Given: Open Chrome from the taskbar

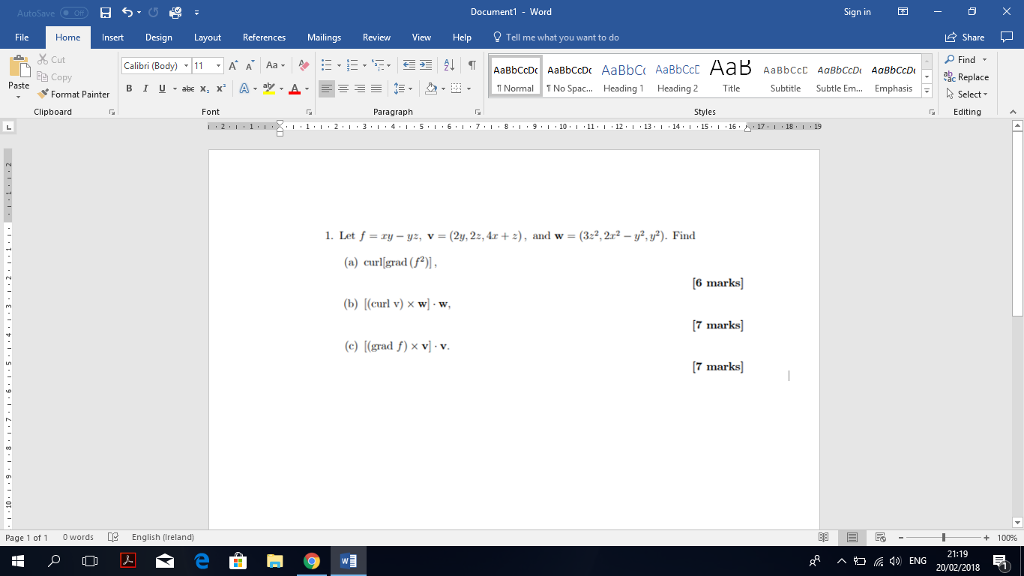Looking at the screenshot, I should coord(310,560).
